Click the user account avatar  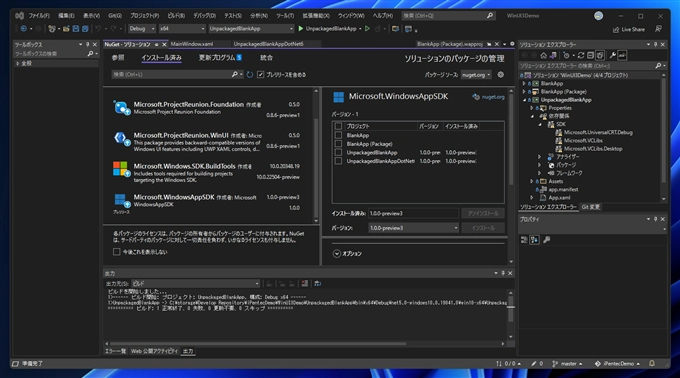click(598, 16)
